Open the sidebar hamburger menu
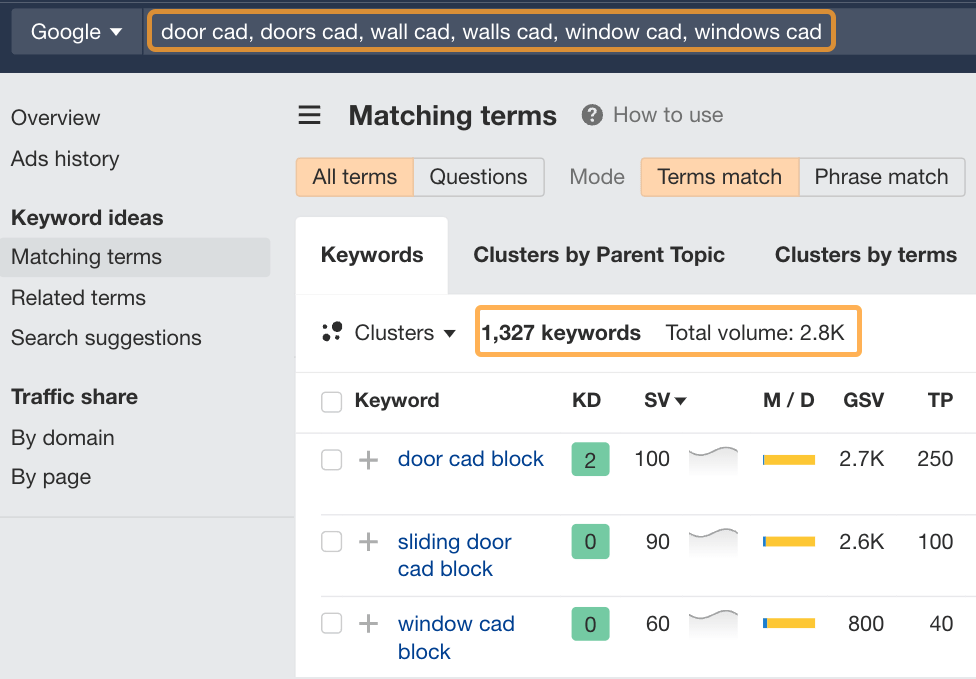 [310, 115]
